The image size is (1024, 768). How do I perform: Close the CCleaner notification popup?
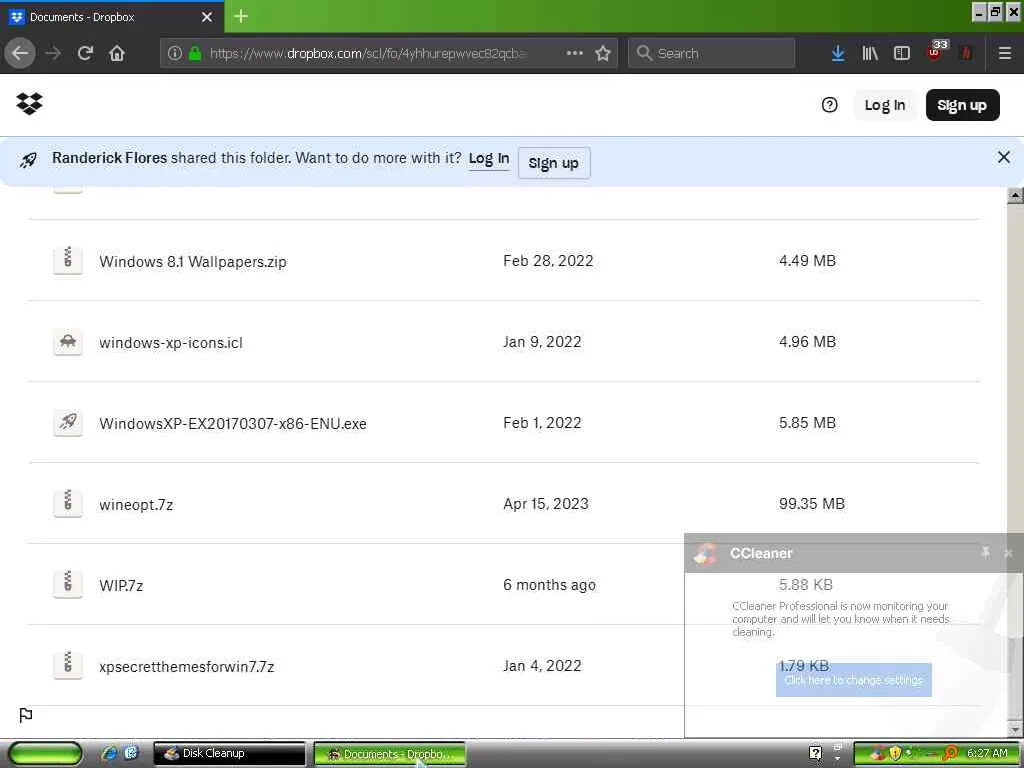[x=1008, y=553]
